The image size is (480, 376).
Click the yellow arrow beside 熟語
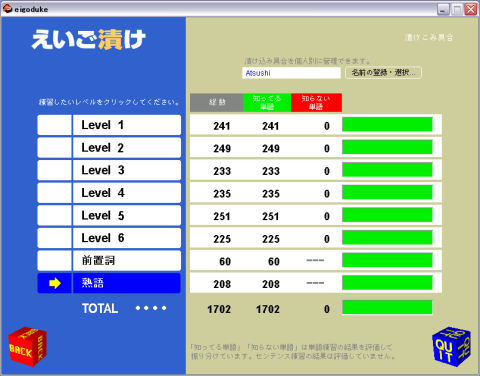[55, 283]
